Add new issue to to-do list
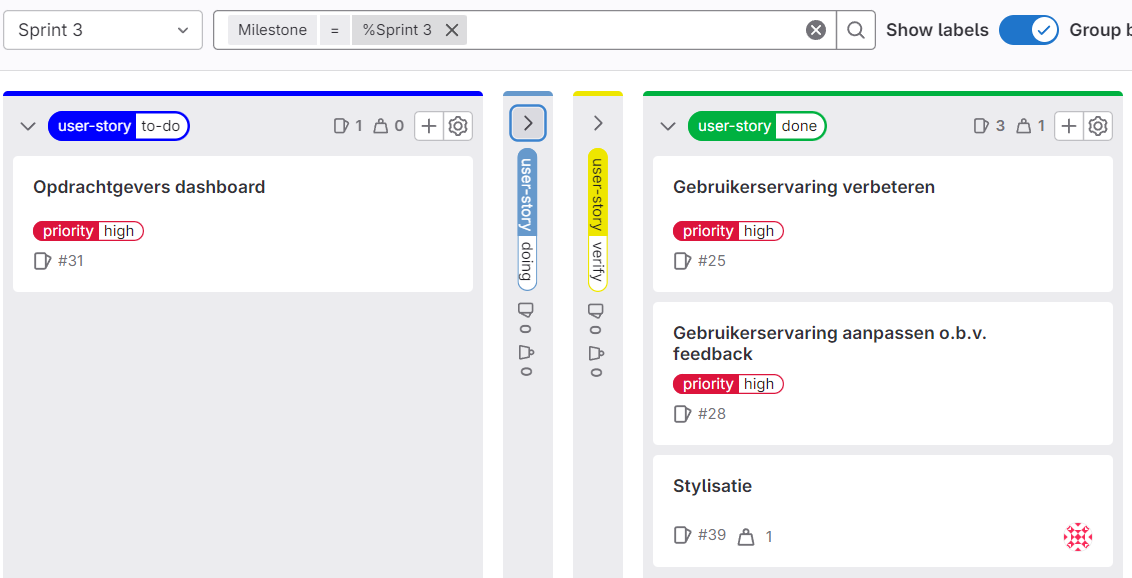Image resolution: width=1132 pixels, height=578 pixels. [x=429, y=126]
